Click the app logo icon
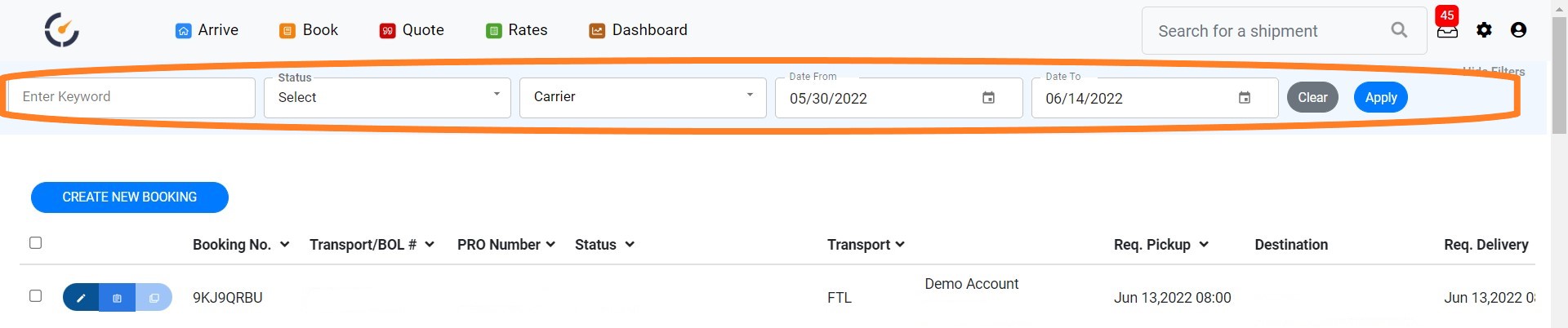 click(x=61, y=30)
